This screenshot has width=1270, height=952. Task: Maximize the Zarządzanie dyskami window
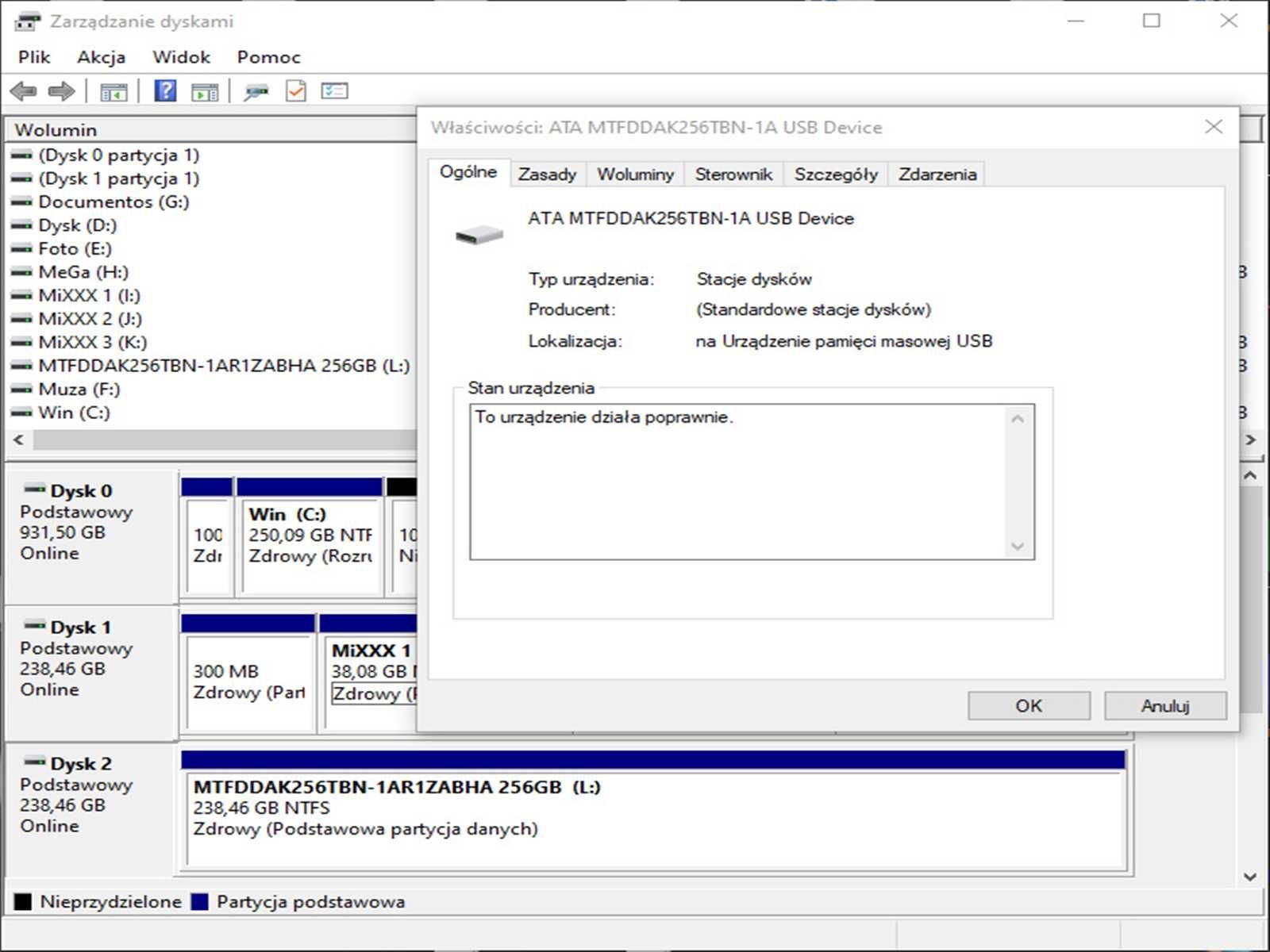tap(1152, 21)
